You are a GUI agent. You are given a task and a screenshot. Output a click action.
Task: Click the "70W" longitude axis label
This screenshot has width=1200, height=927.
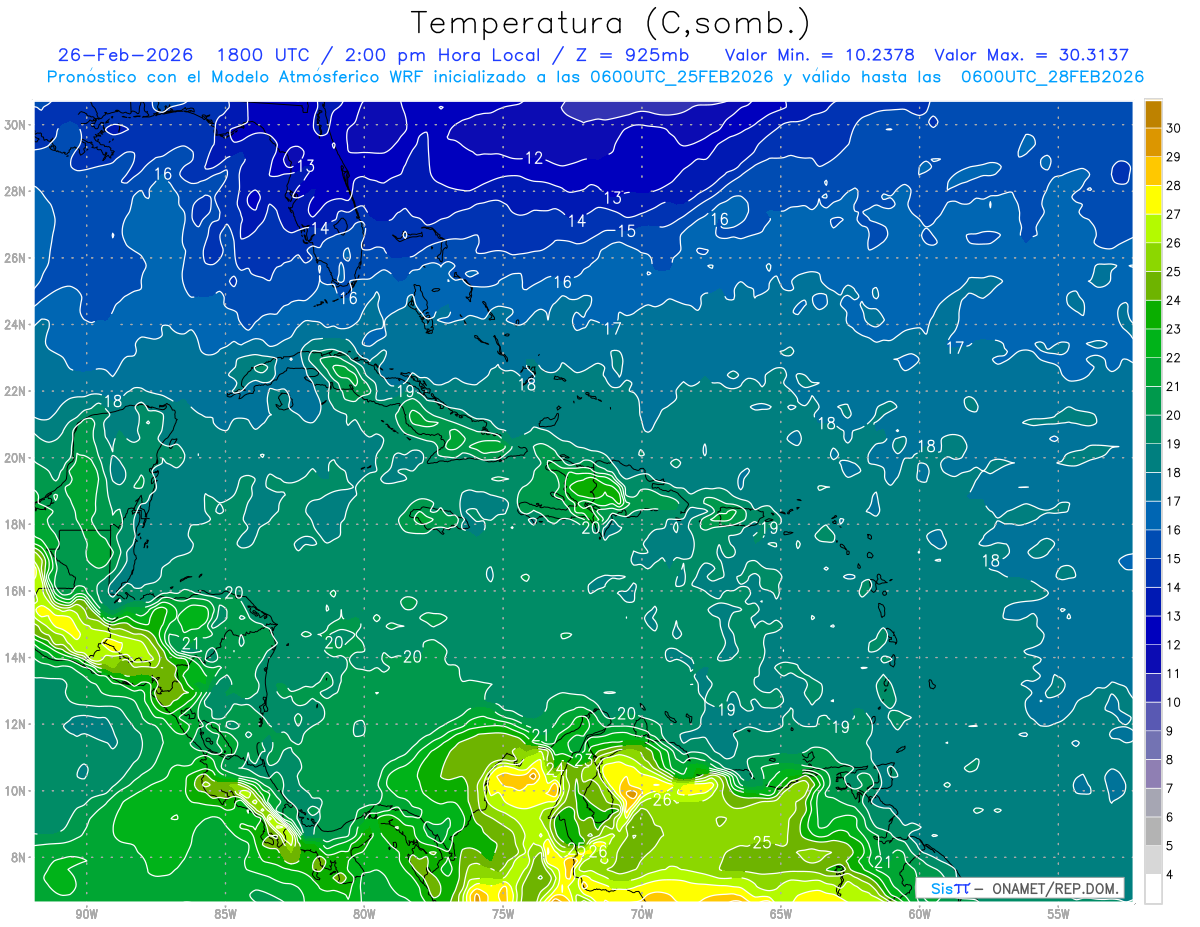tap(642, 915)
